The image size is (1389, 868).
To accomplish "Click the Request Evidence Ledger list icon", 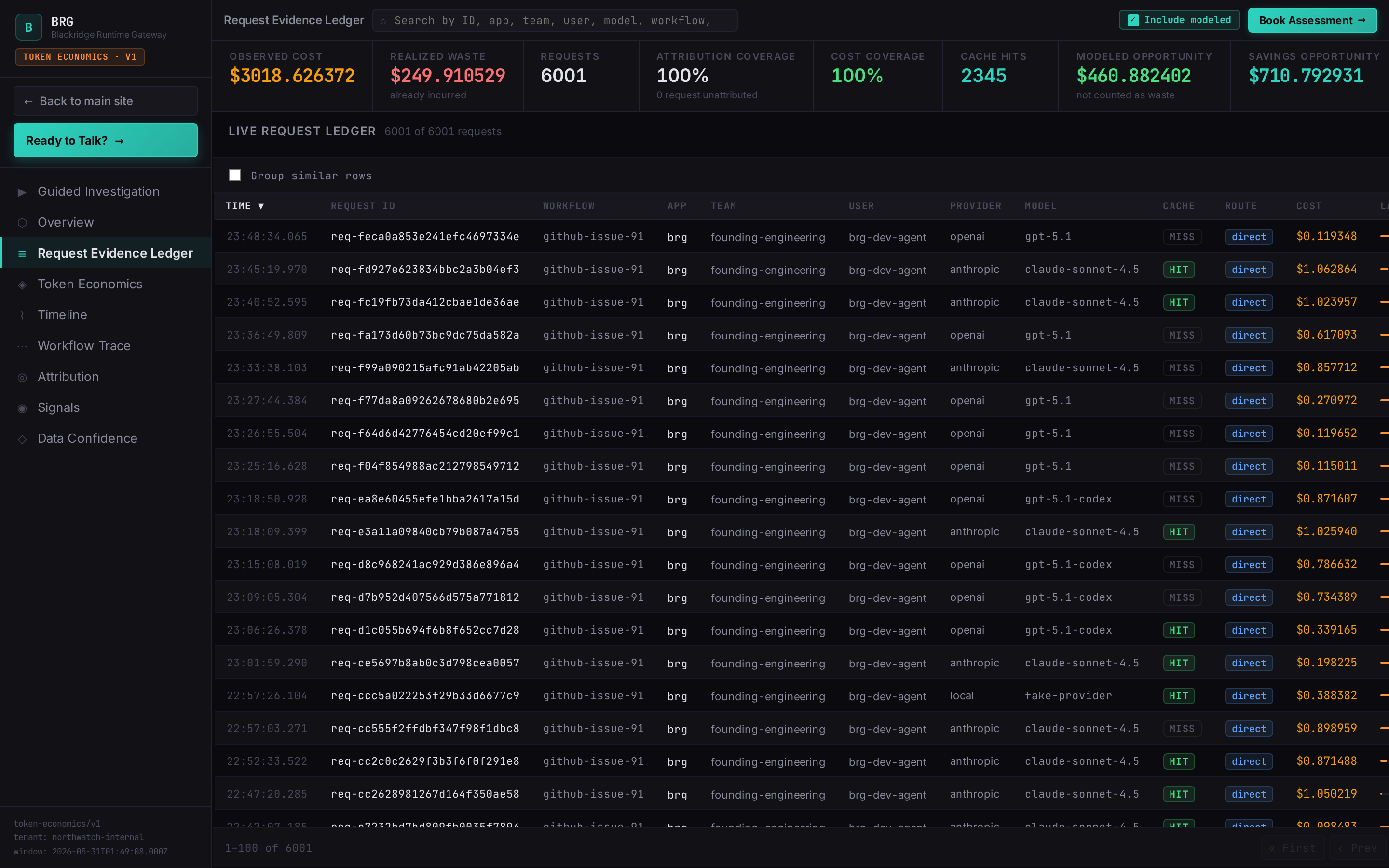I will tap(22, 254).
